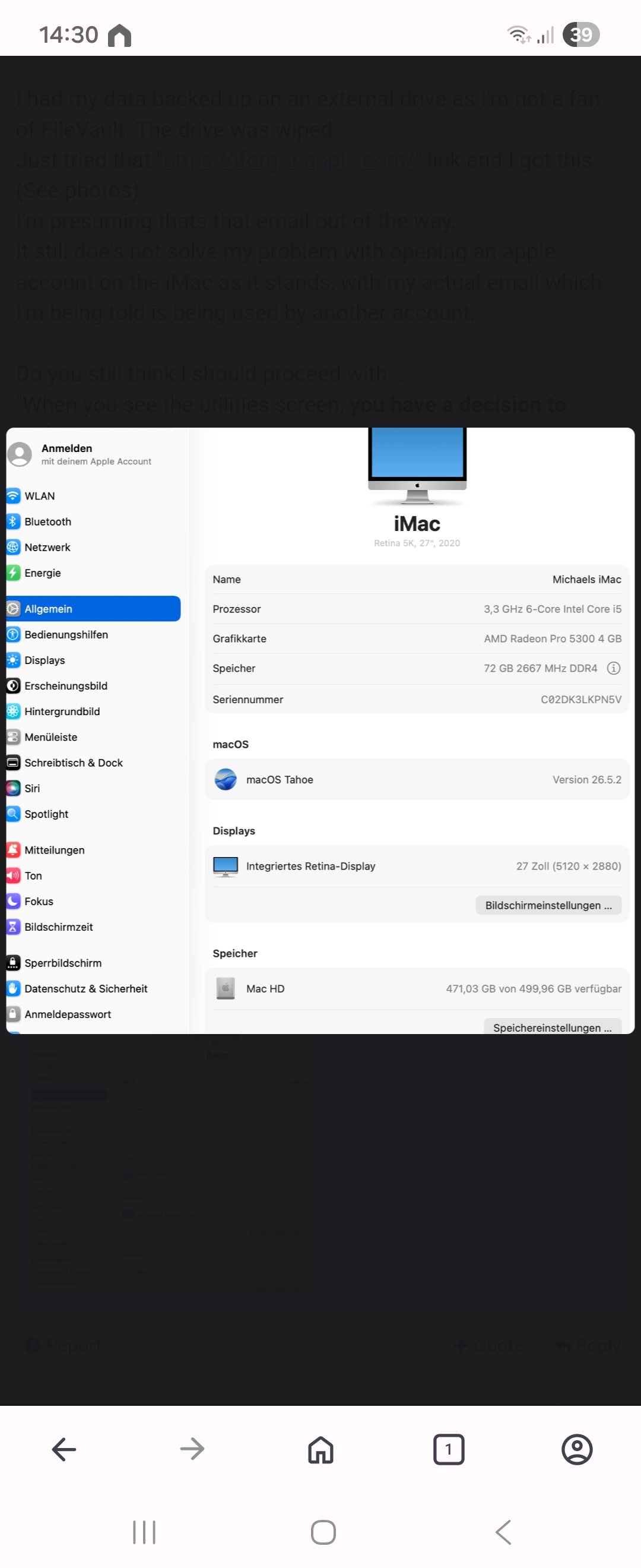
Task: Click the Speicher info circle icon
Action: (x=614, y=668)
